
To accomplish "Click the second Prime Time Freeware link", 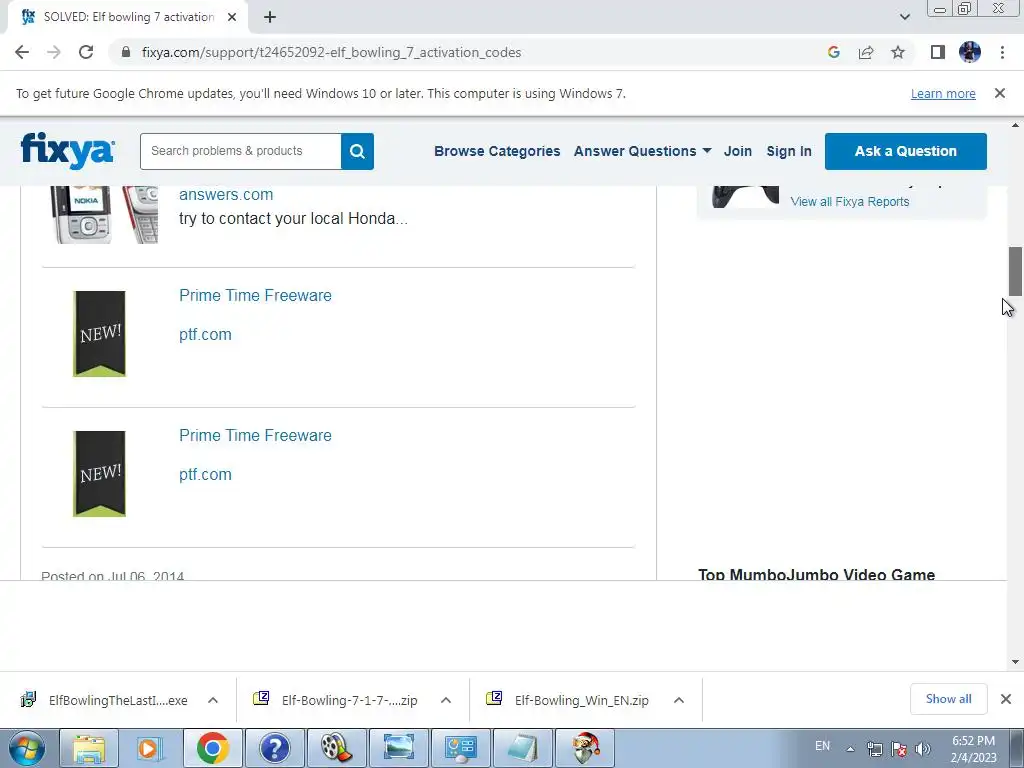I will pyautogui.click(x=255, y=435).
